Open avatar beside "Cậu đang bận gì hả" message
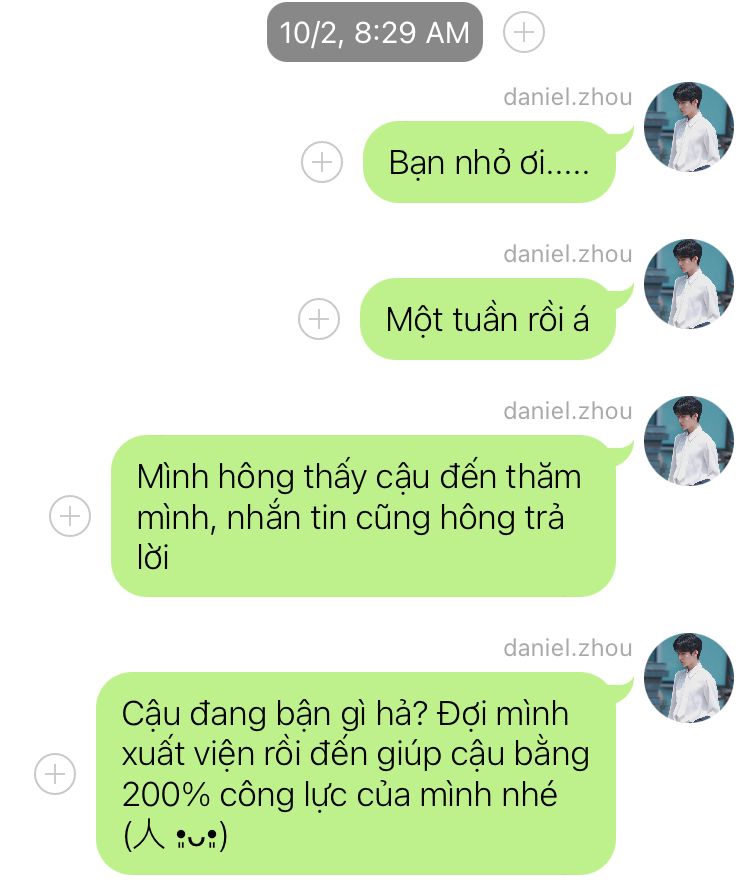This screenshot has width=750, height=896. [689, 678]
